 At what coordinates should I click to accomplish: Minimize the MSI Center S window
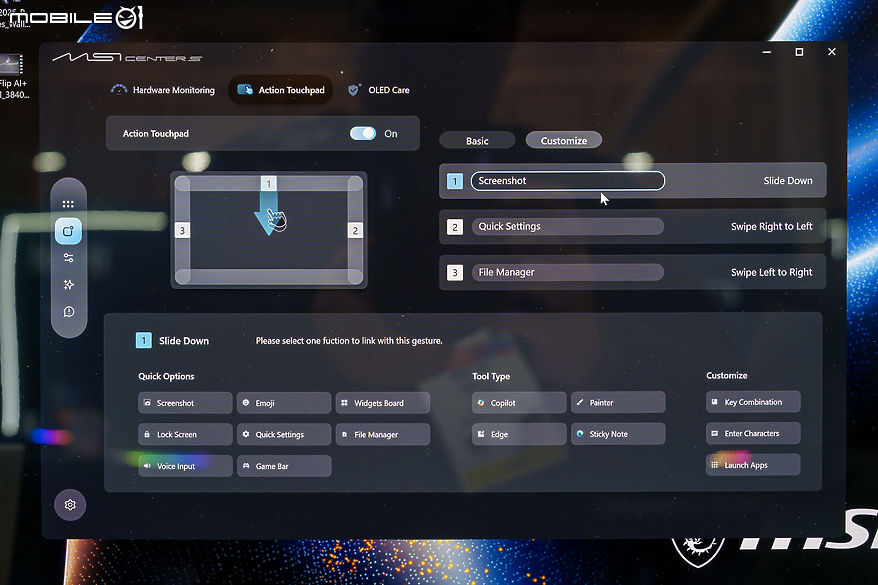(x=767, y=52)
